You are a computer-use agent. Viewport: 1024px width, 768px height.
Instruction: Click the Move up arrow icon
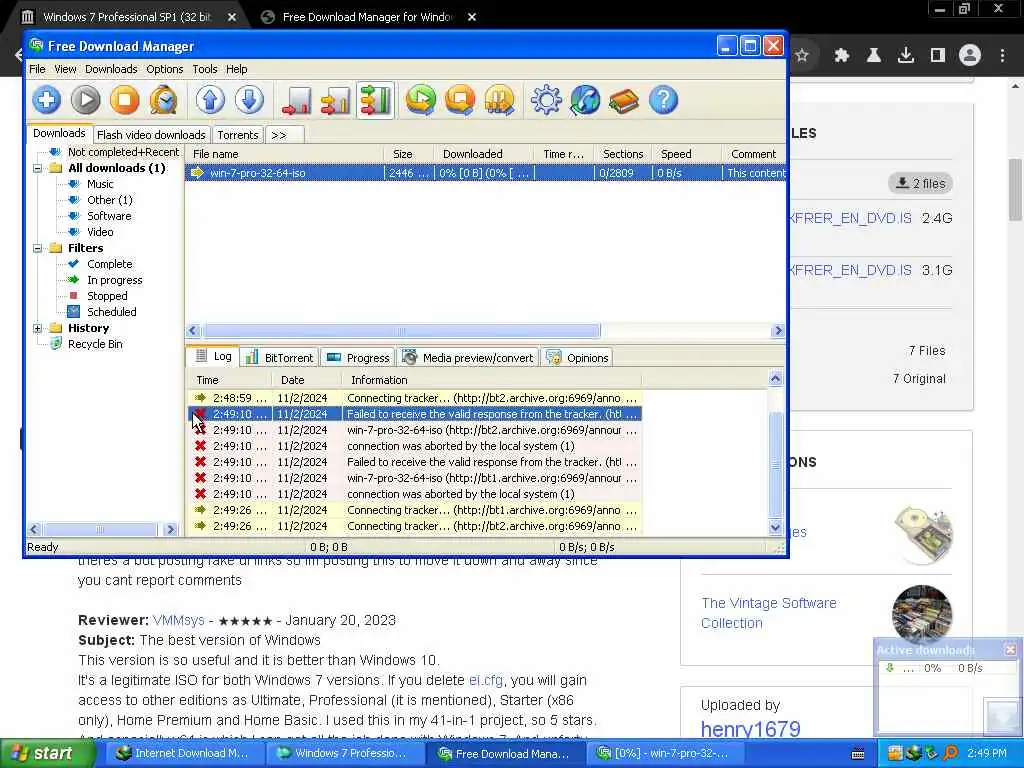click(x=210, y=100)
